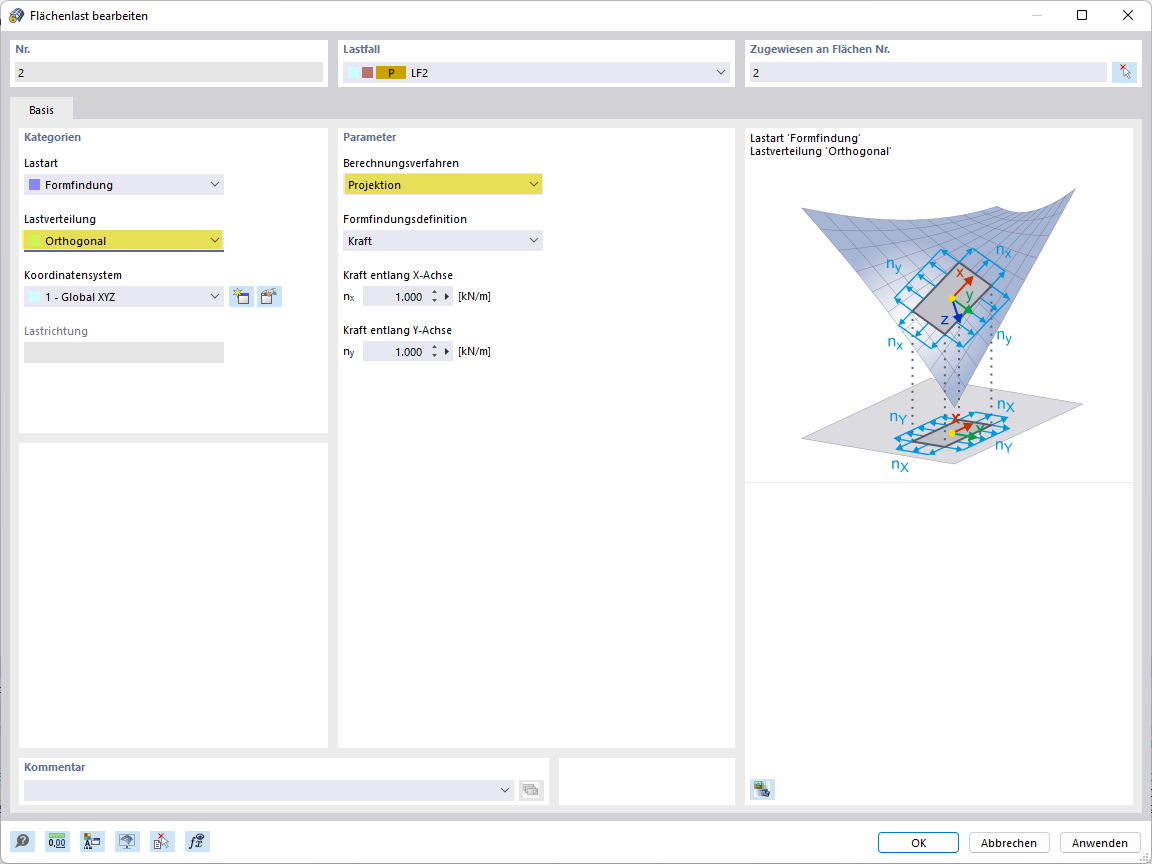Click the 'Kraft entlang X-Achse' label

(397, 275)
